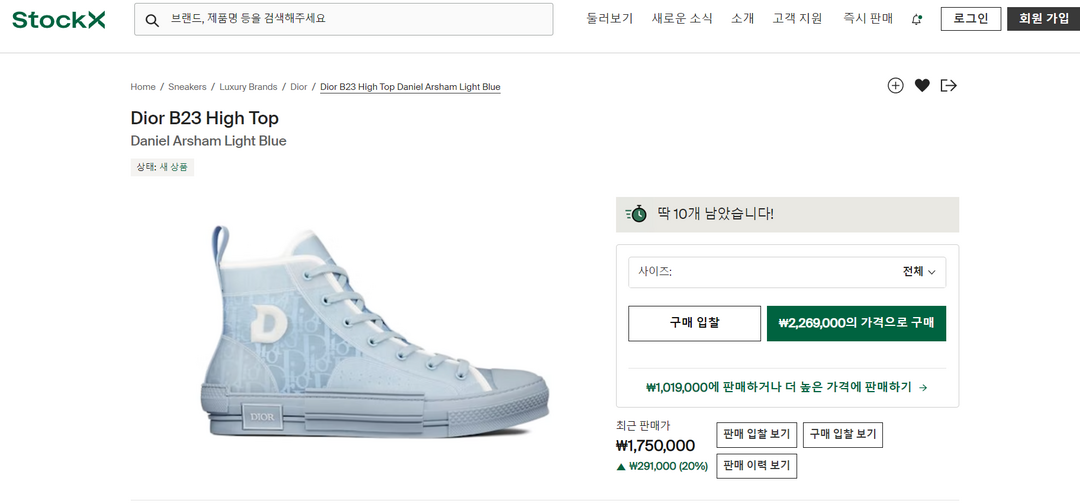Expand the 사이즈 size dropdown
The image size is (1080, 504).
point(787,272)
